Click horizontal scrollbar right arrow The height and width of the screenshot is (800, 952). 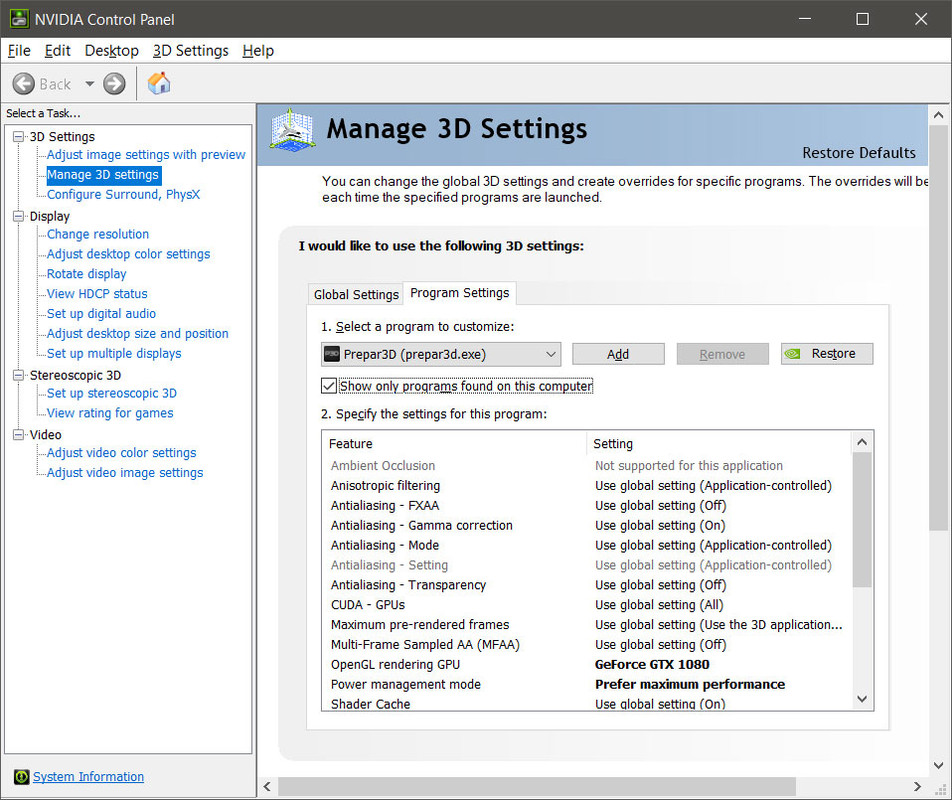tap(917, 787)
